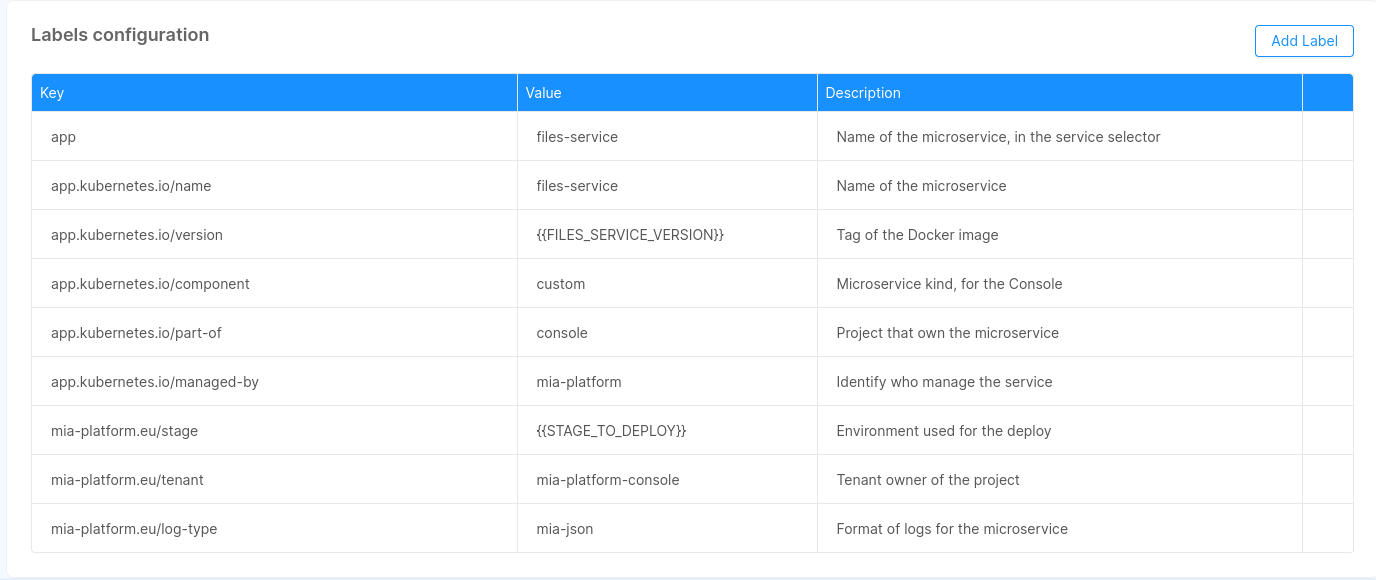The height and width of the screenshot is (580, 1376).
Task: Select the app.kubernetes.io/managed-by key
Action: (x=155, y=382)
